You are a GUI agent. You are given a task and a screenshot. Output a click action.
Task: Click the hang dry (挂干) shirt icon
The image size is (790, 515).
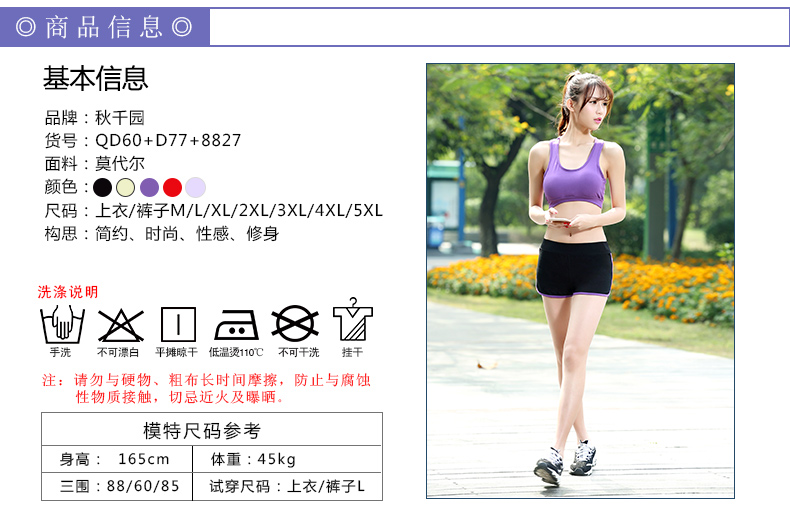click(353, 319)
